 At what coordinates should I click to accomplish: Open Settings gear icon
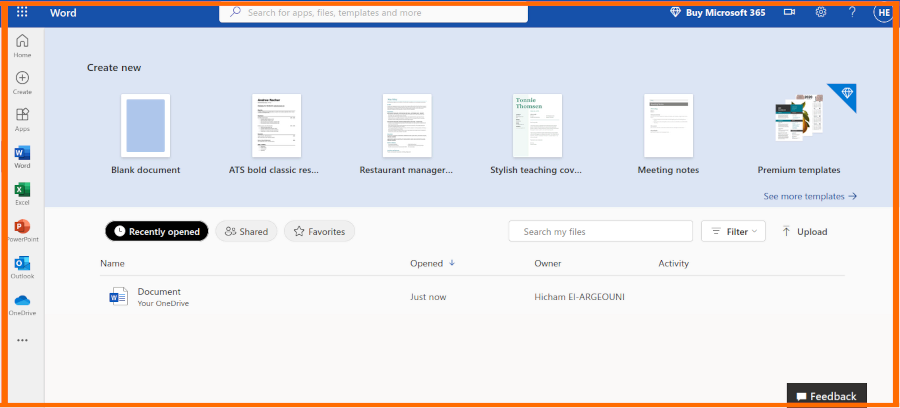tap(821, 12)
